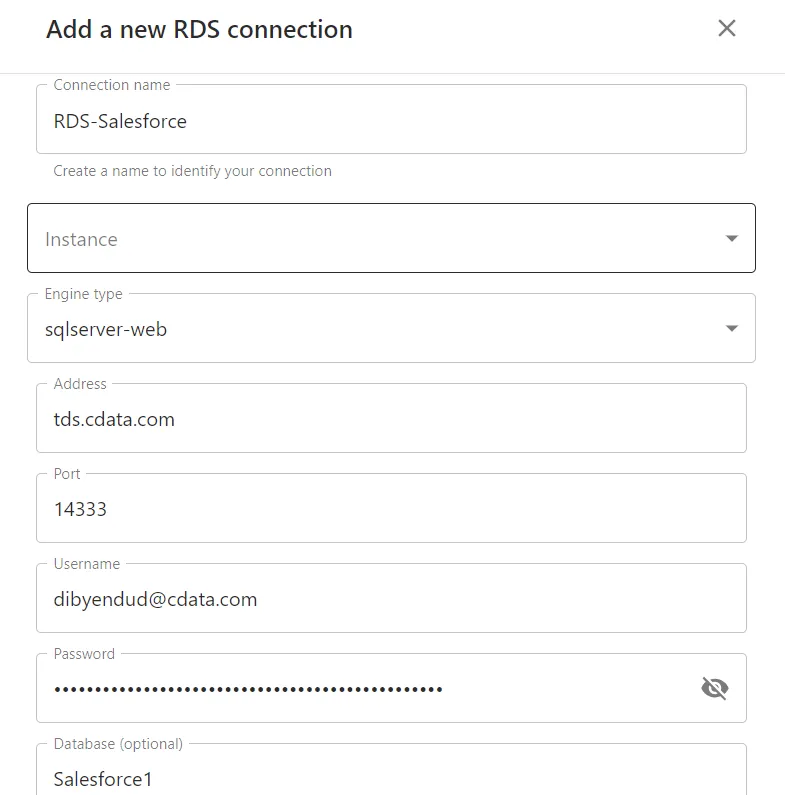Select the Port field containing 14333
Screen dimensions: 785x795
tap(390, 510)
